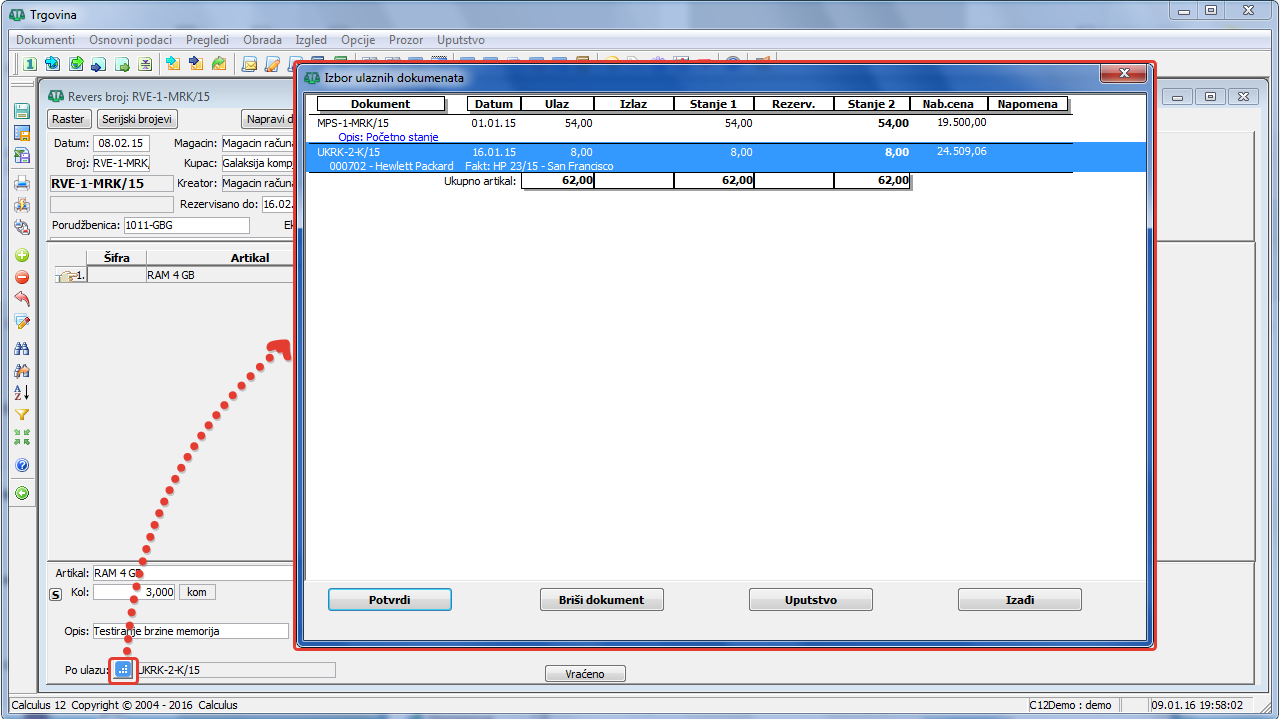
Task: Open the Po ulazu document picker button
Action: pos(123,670)
